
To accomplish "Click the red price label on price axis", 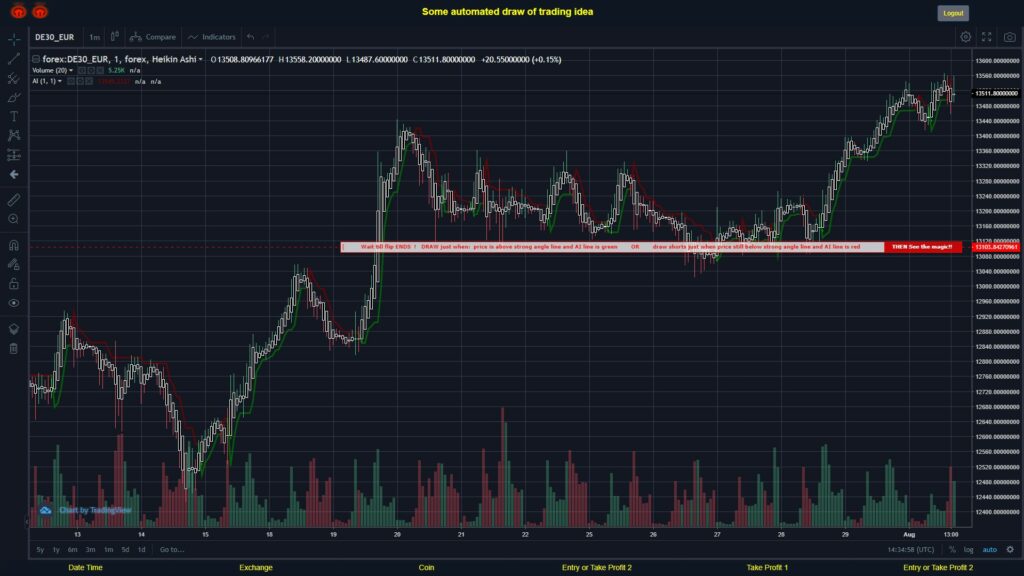I will tap(996, 247).
